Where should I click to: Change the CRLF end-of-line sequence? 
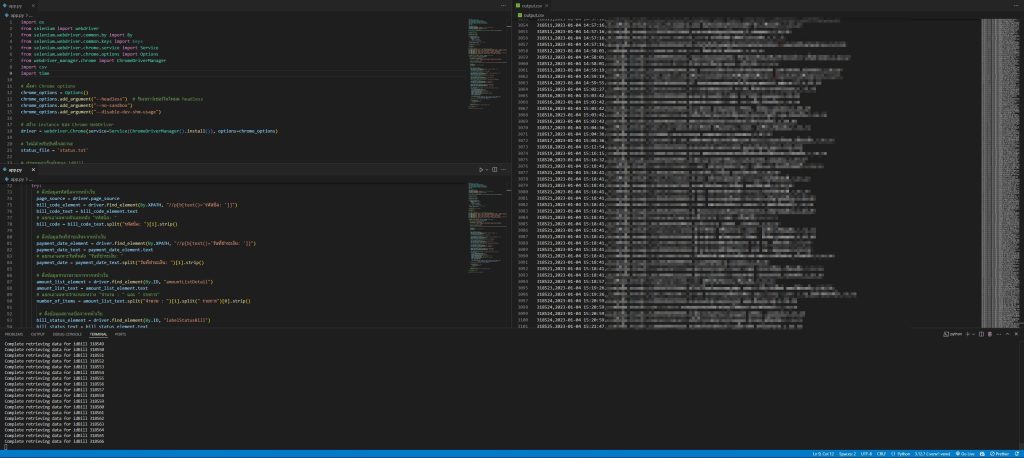(x=882, y=453)
